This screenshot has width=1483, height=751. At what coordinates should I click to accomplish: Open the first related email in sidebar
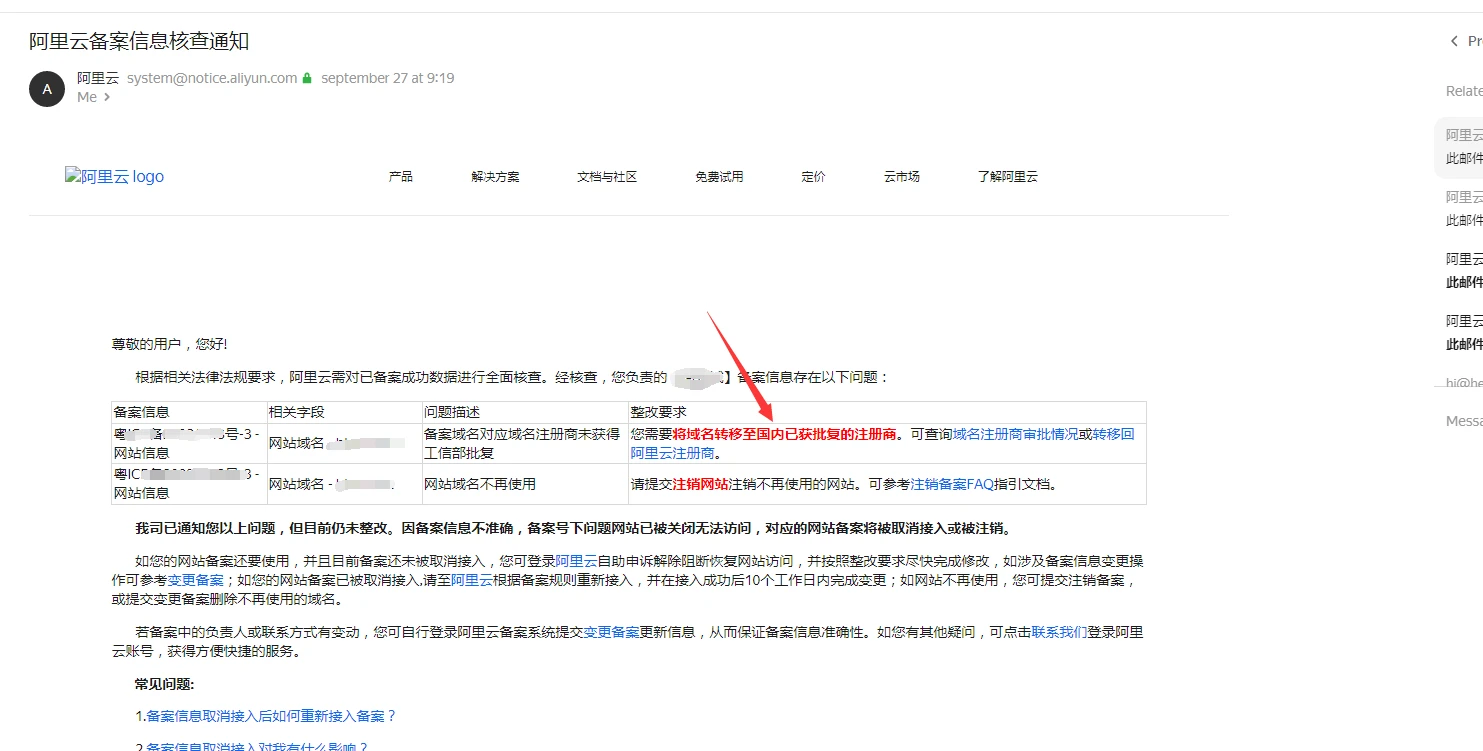[1464, 146]
